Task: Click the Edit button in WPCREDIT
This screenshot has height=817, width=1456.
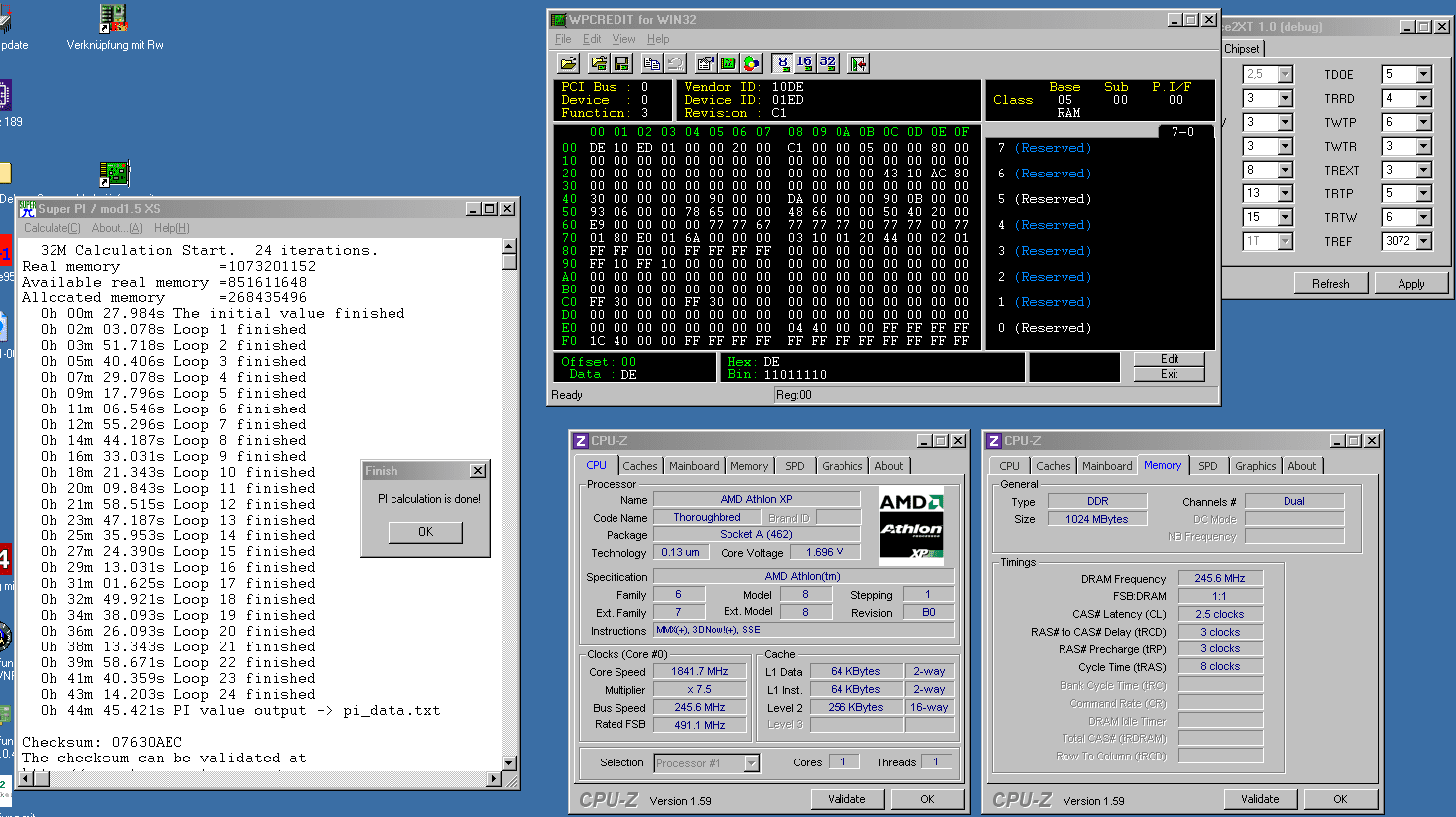Action: (1170, 359)
